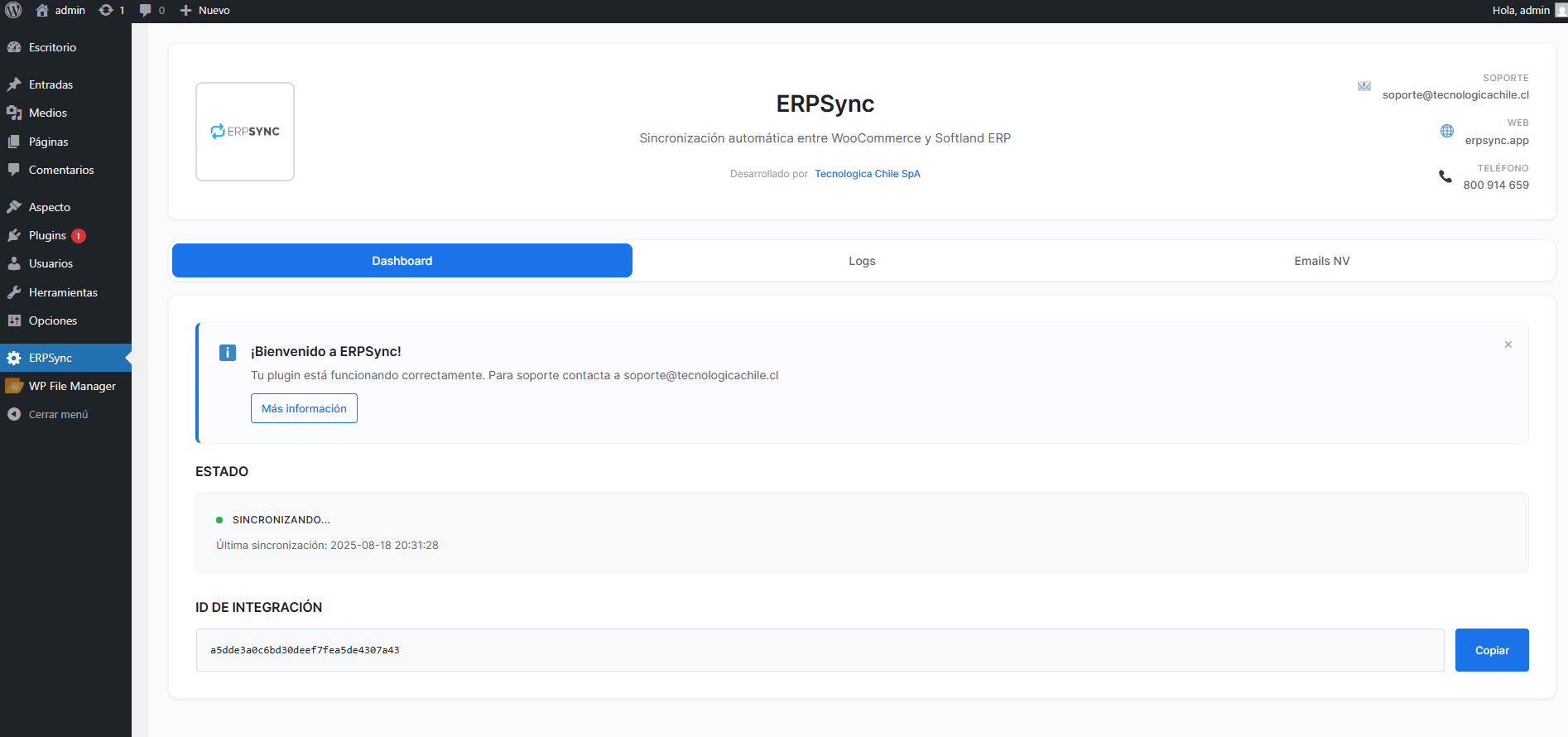Click the Opciones settings icon

[14, 320]
